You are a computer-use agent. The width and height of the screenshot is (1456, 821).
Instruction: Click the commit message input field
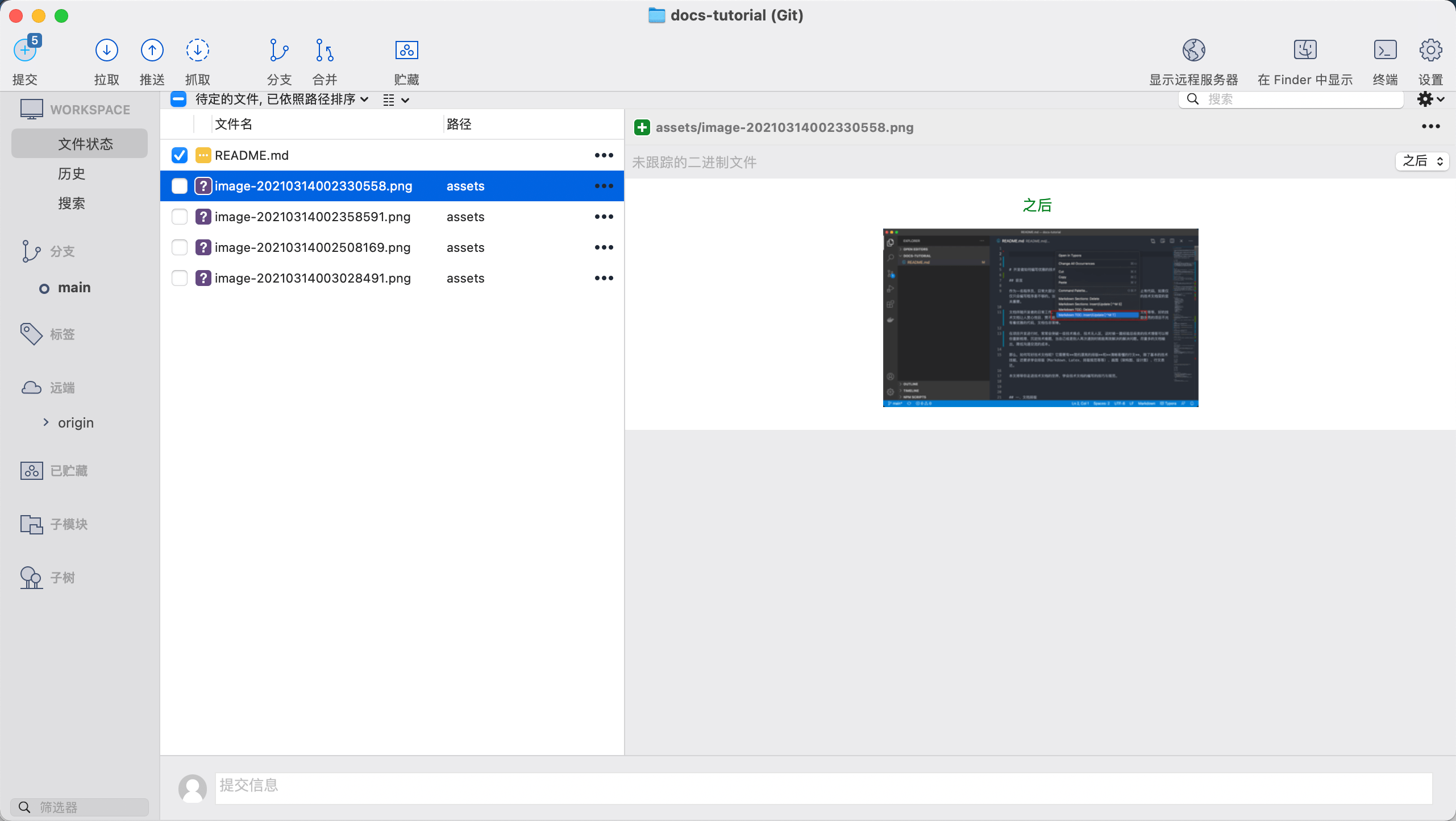823,788
